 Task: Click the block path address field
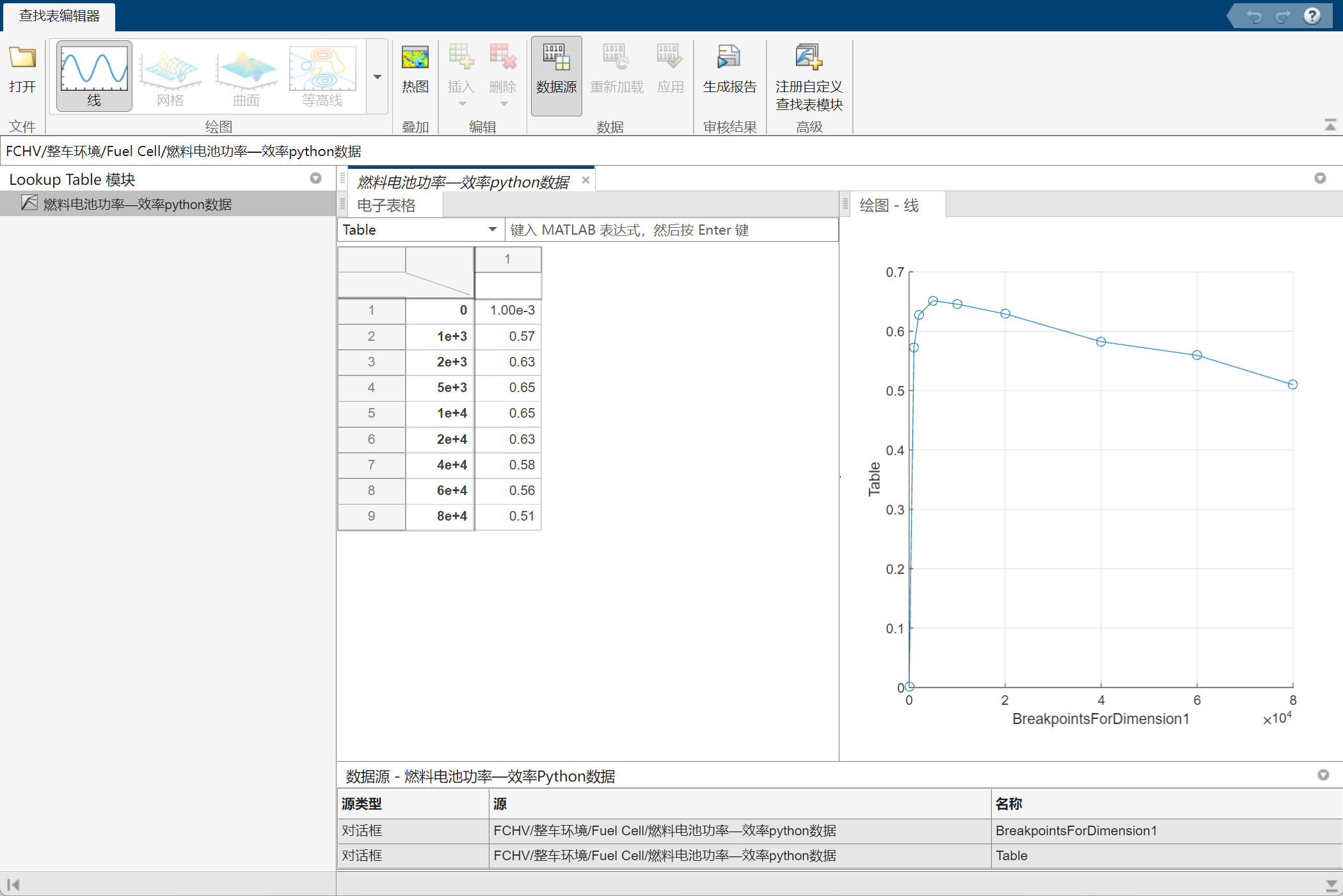tap(671, 151)
